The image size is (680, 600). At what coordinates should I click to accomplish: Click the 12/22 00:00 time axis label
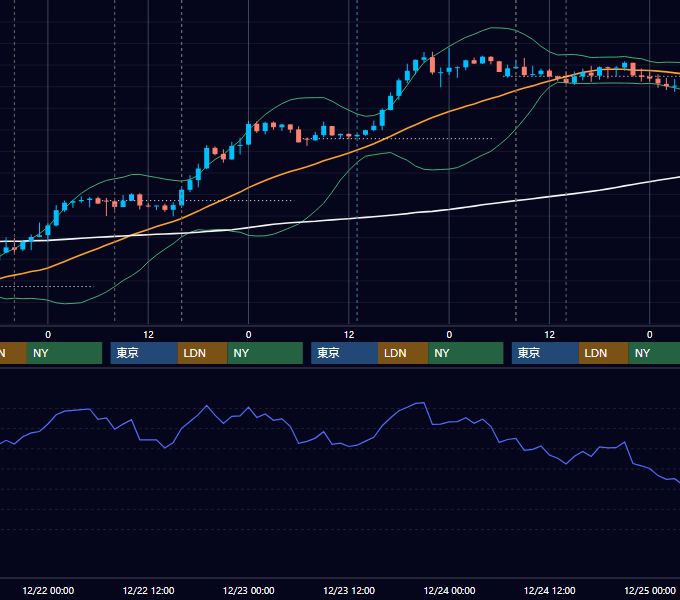coord(48,590)
